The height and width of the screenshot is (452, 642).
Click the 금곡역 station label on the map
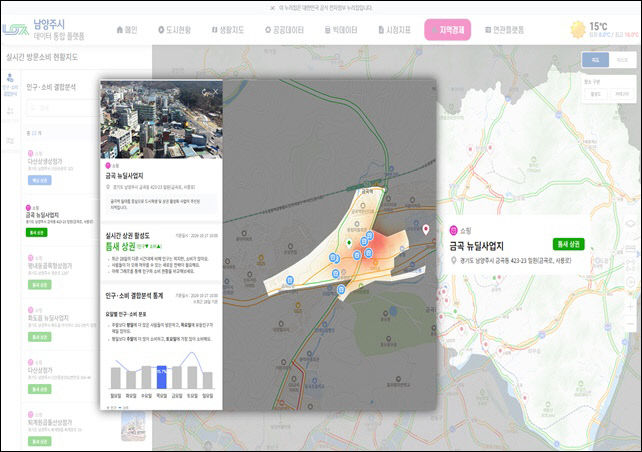coord(367,191)
